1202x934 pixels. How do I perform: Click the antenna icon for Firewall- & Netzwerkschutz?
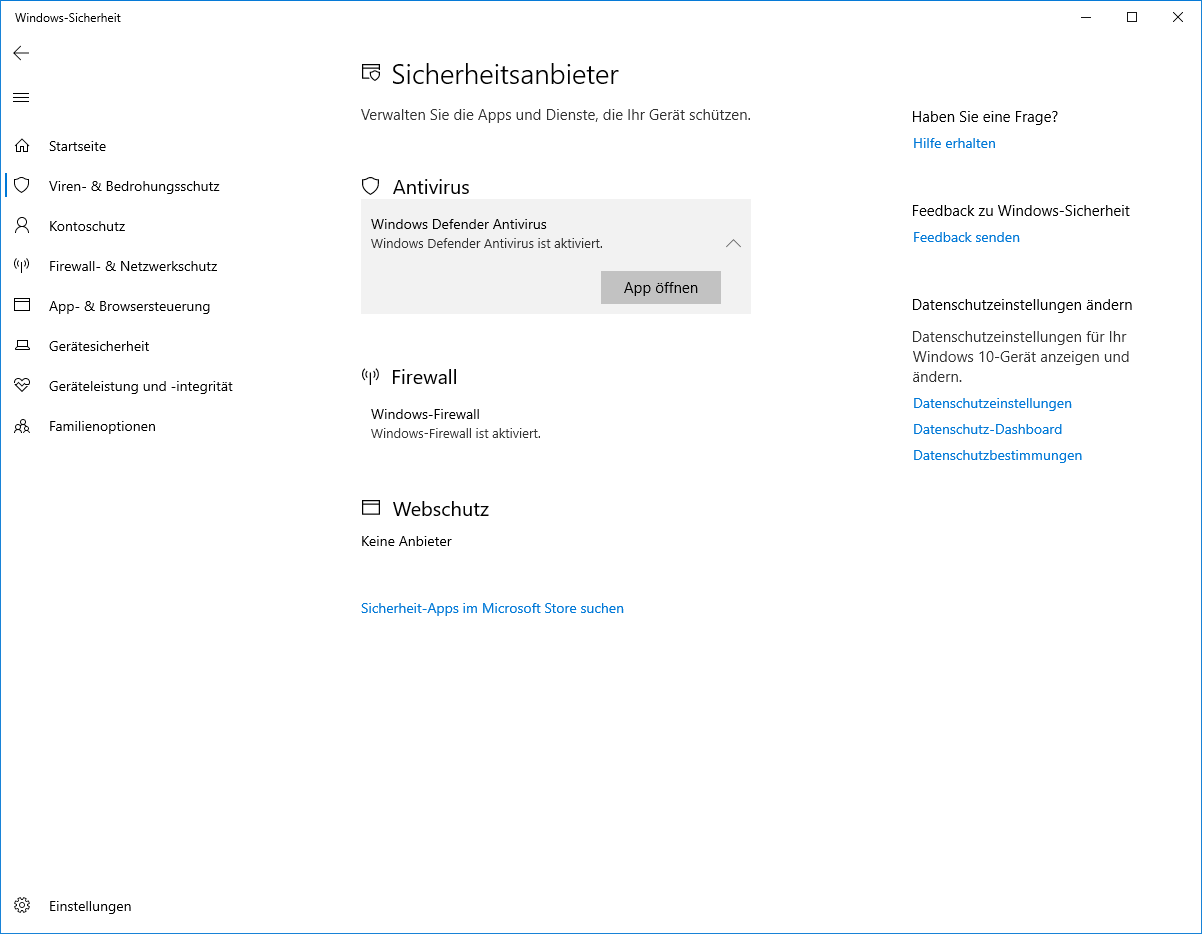pos(22,266)
